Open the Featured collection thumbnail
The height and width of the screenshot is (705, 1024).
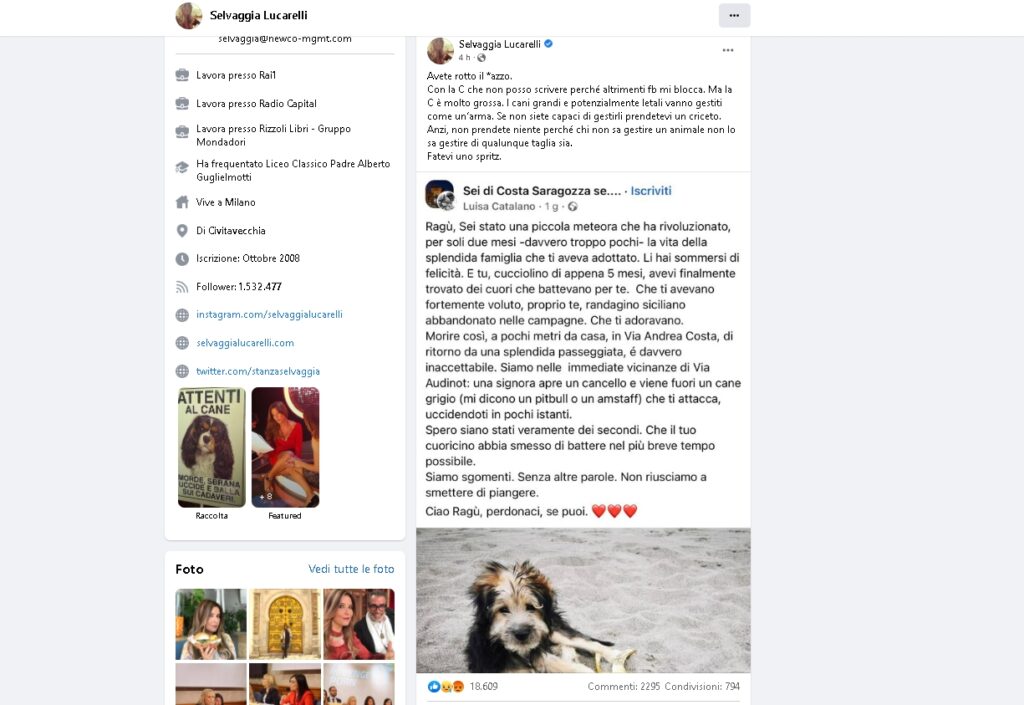pos(285,447)
